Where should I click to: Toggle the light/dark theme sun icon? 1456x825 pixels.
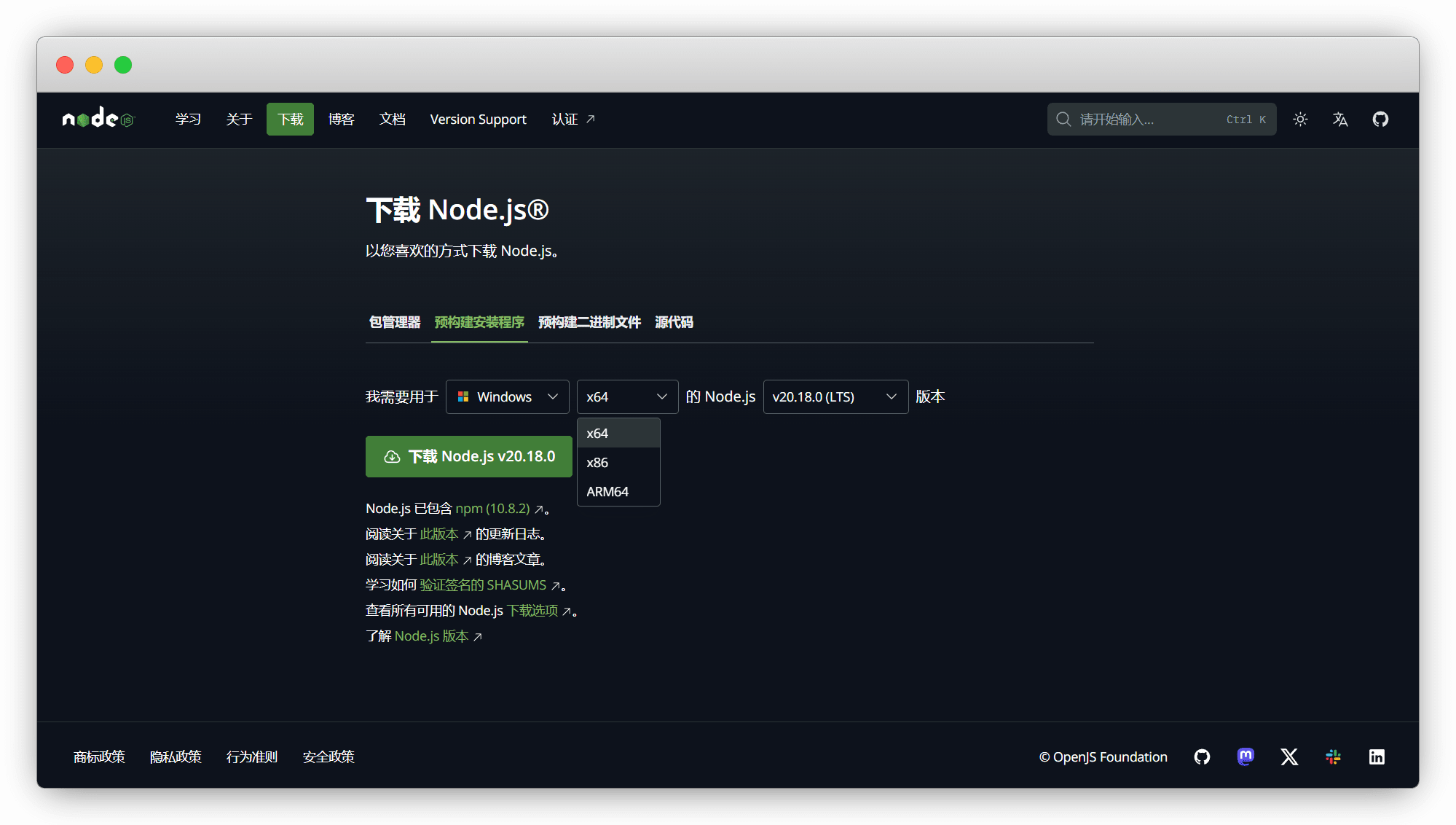[1300, 119]
